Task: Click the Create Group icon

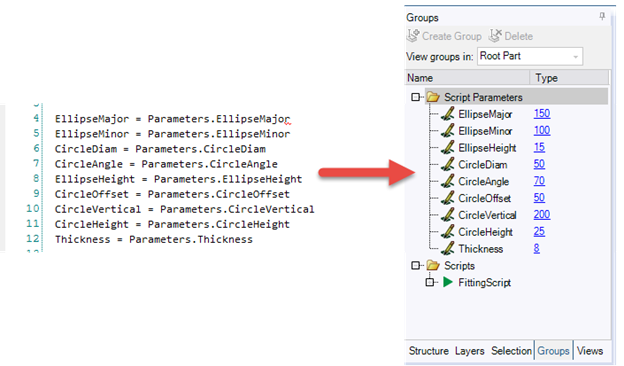Action: tap(413, 36)
